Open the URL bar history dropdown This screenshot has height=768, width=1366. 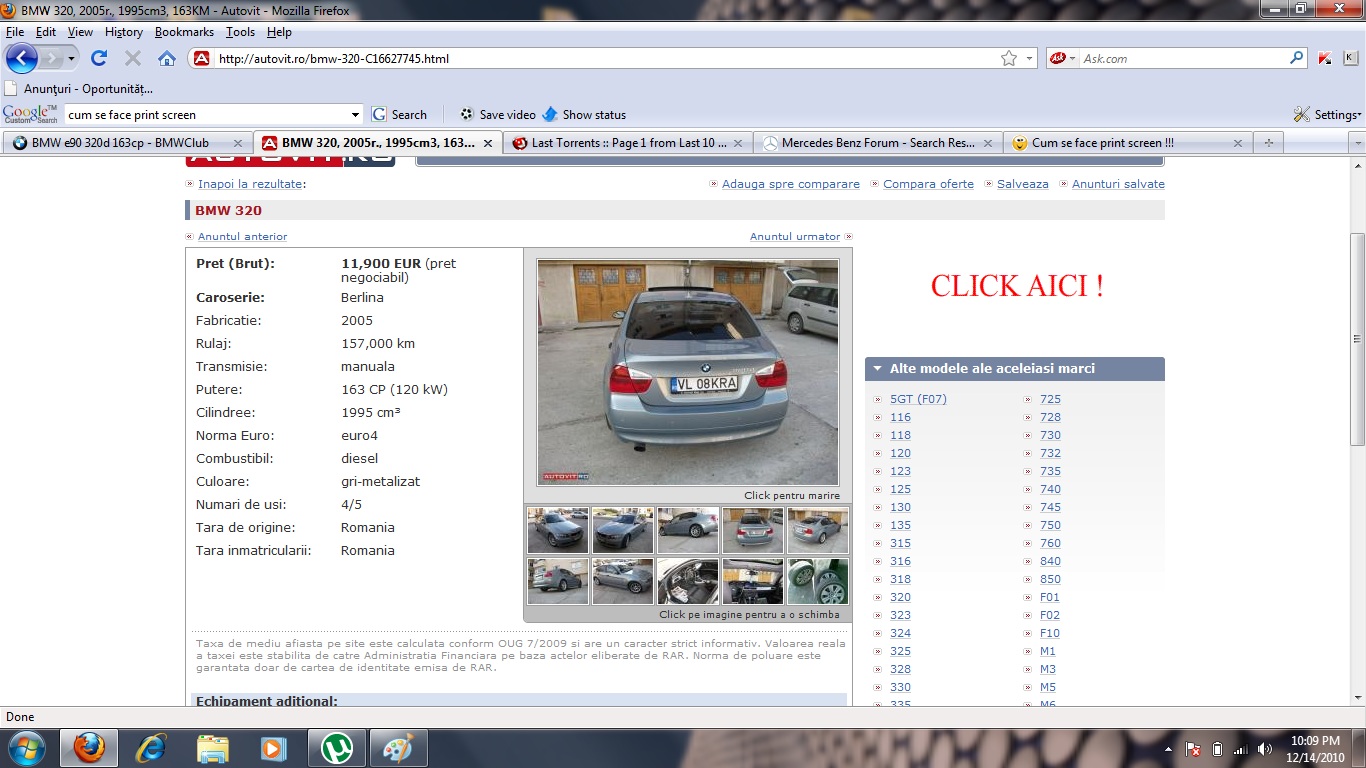pyautogui.click(x=1030, y=58)
